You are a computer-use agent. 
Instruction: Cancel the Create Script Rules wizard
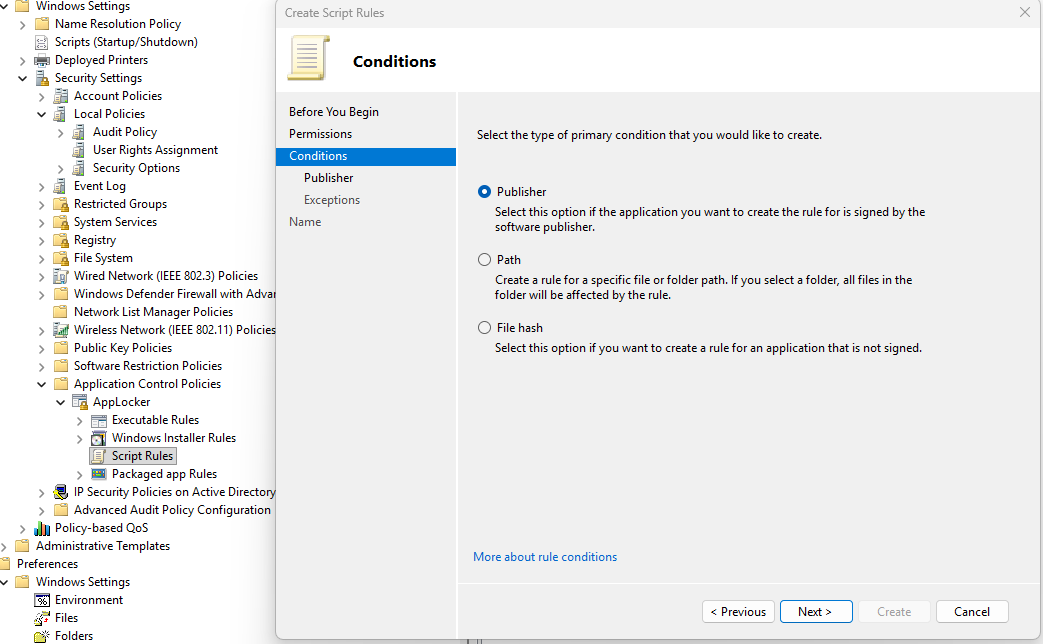tap(972, 611)
